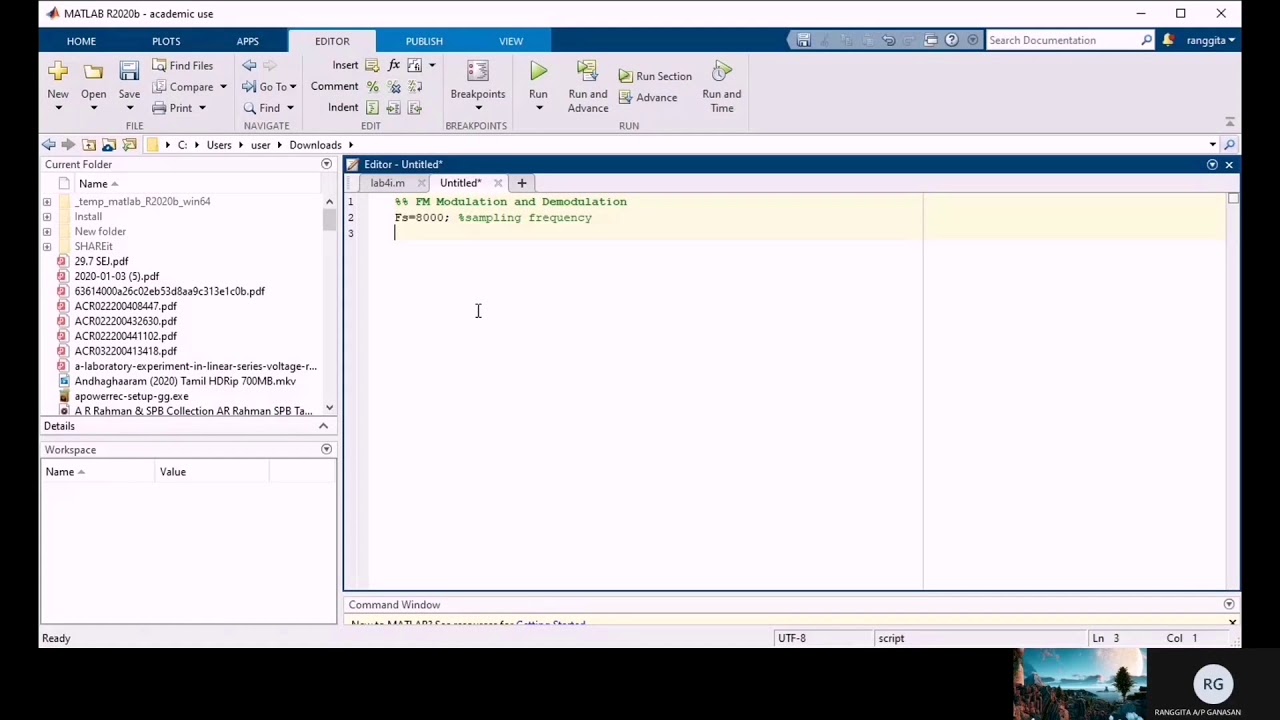Switch to the HOME tab
1280x720 pixels.
[81, 41]
